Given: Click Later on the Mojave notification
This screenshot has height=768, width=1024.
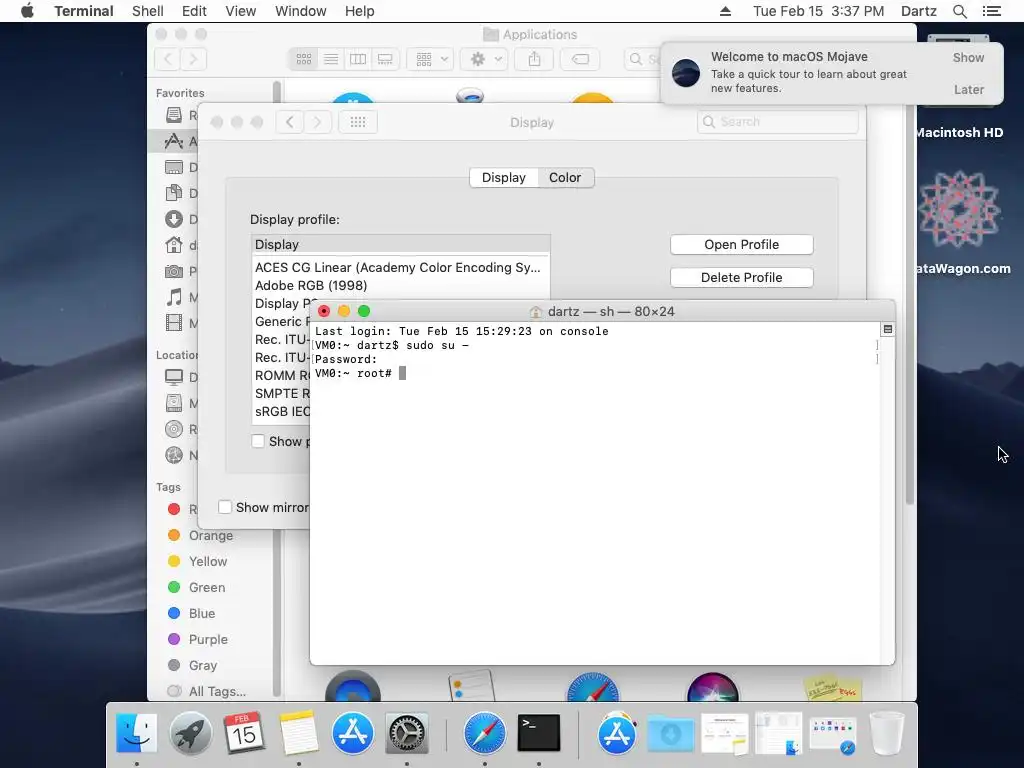Looking at the screenshot, I should click(x=968, y=89).
